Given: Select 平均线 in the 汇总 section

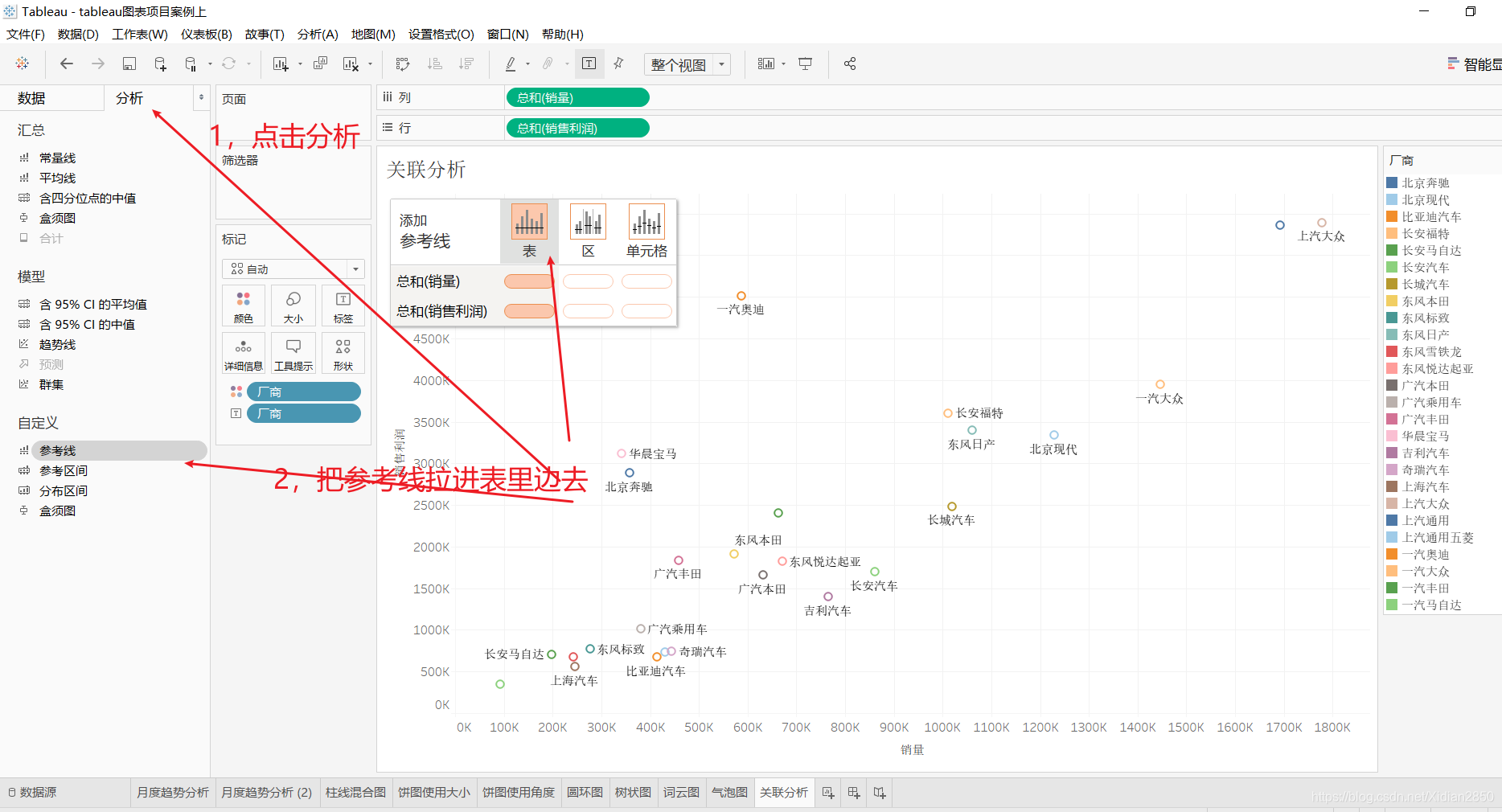Looking at the screenshot, I should [x=58, y=178].
